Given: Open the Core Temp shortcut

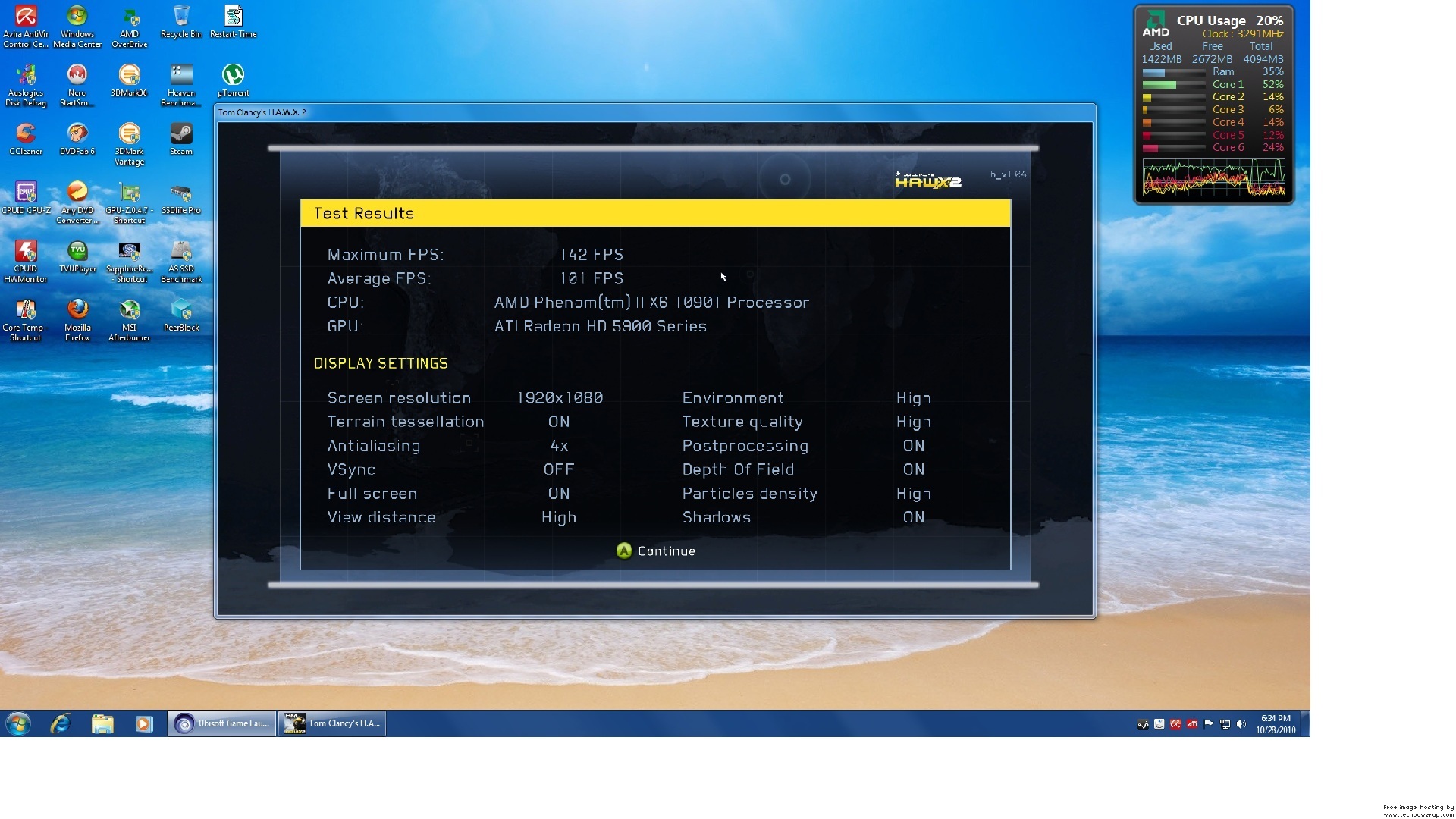Looking at the screenshot, I should click(x=26, y=321).
